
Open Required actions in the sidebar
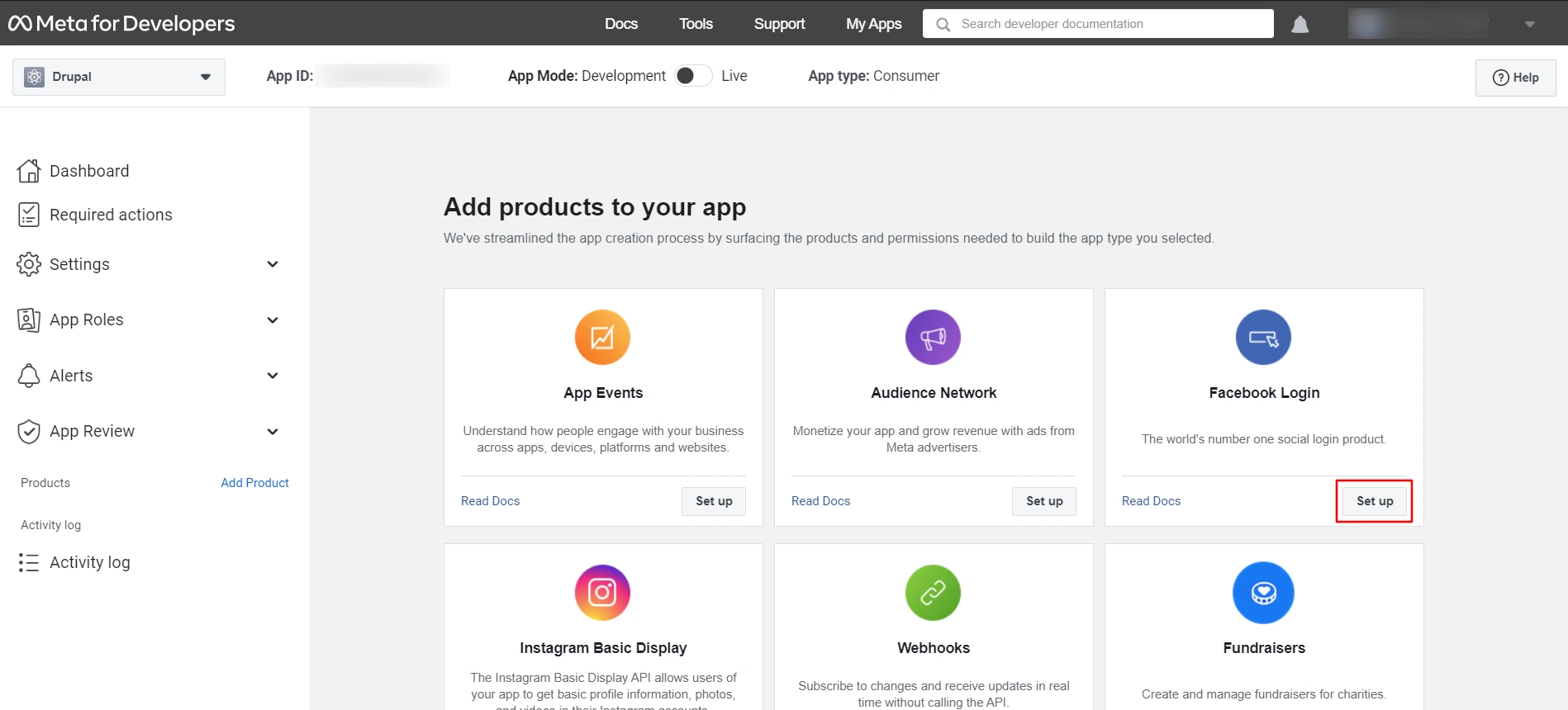point(111,215)
